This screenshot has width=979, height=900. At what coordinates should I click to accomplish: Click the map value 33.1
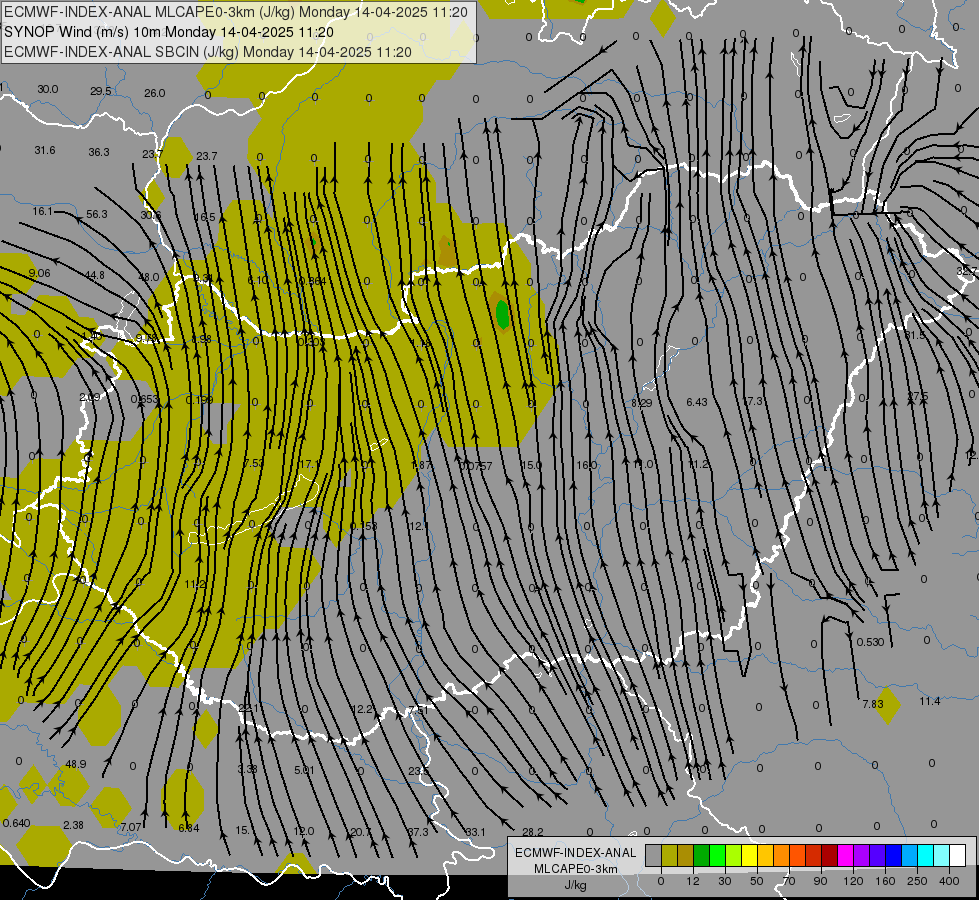475,832
